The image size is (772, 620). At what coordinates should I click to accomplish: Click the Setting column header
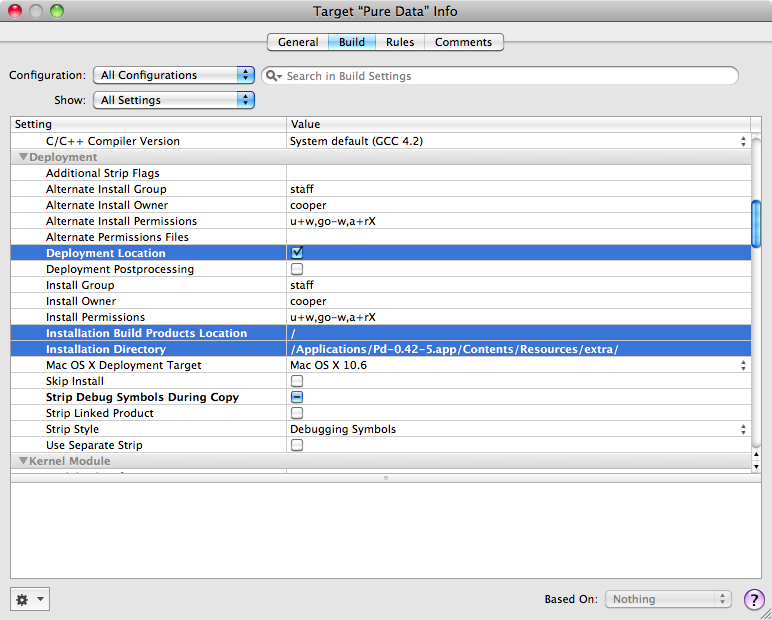pyautogui.click(x=149, y=124)
